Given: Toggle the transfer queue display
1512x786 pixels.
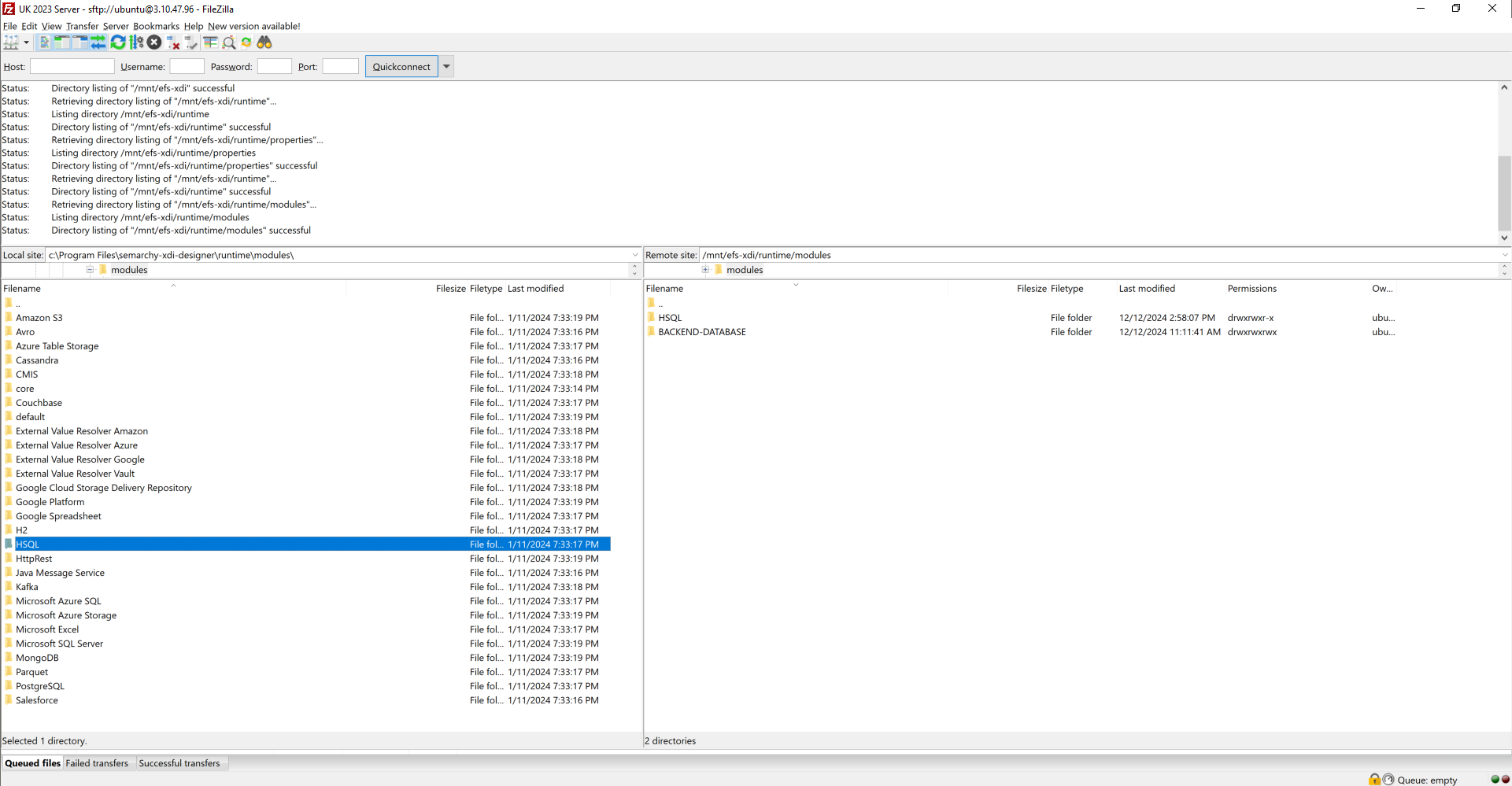Looking at the screenshot, I should [98, 42].
